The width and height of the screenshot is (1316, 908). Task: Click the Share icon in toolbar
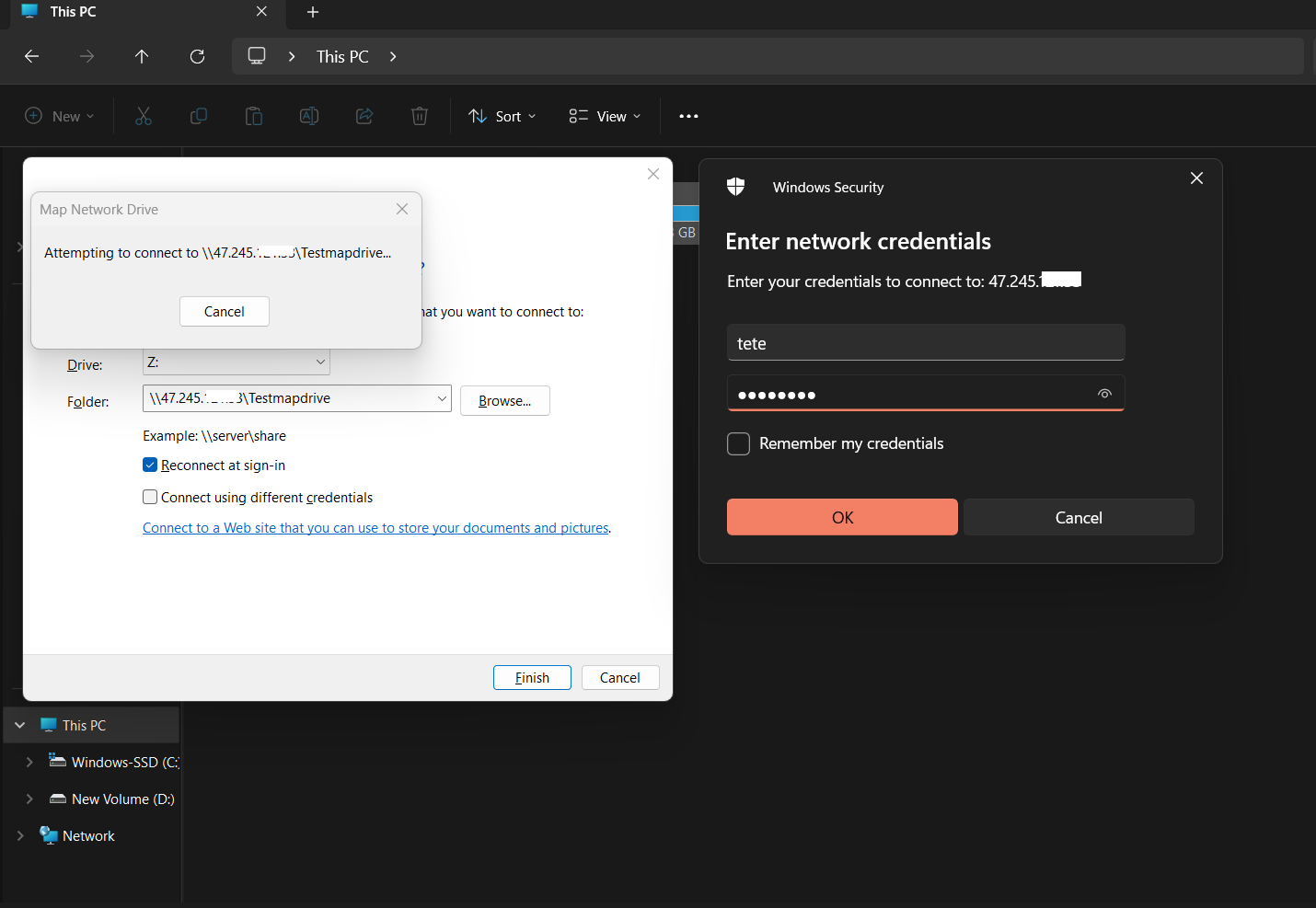point(364,116)
